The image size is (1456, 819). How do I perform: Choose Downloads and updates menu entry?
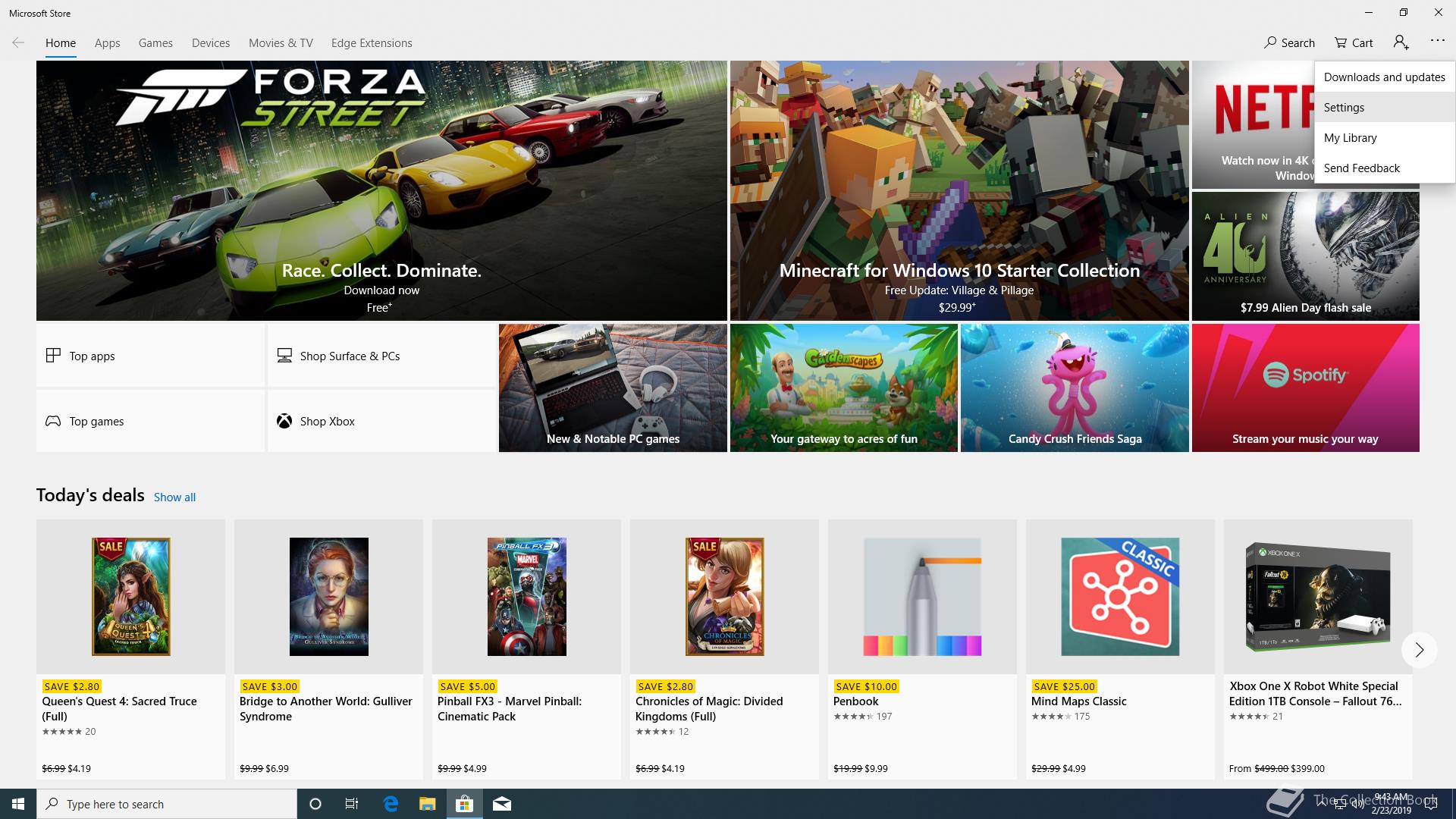point(1384,77)
